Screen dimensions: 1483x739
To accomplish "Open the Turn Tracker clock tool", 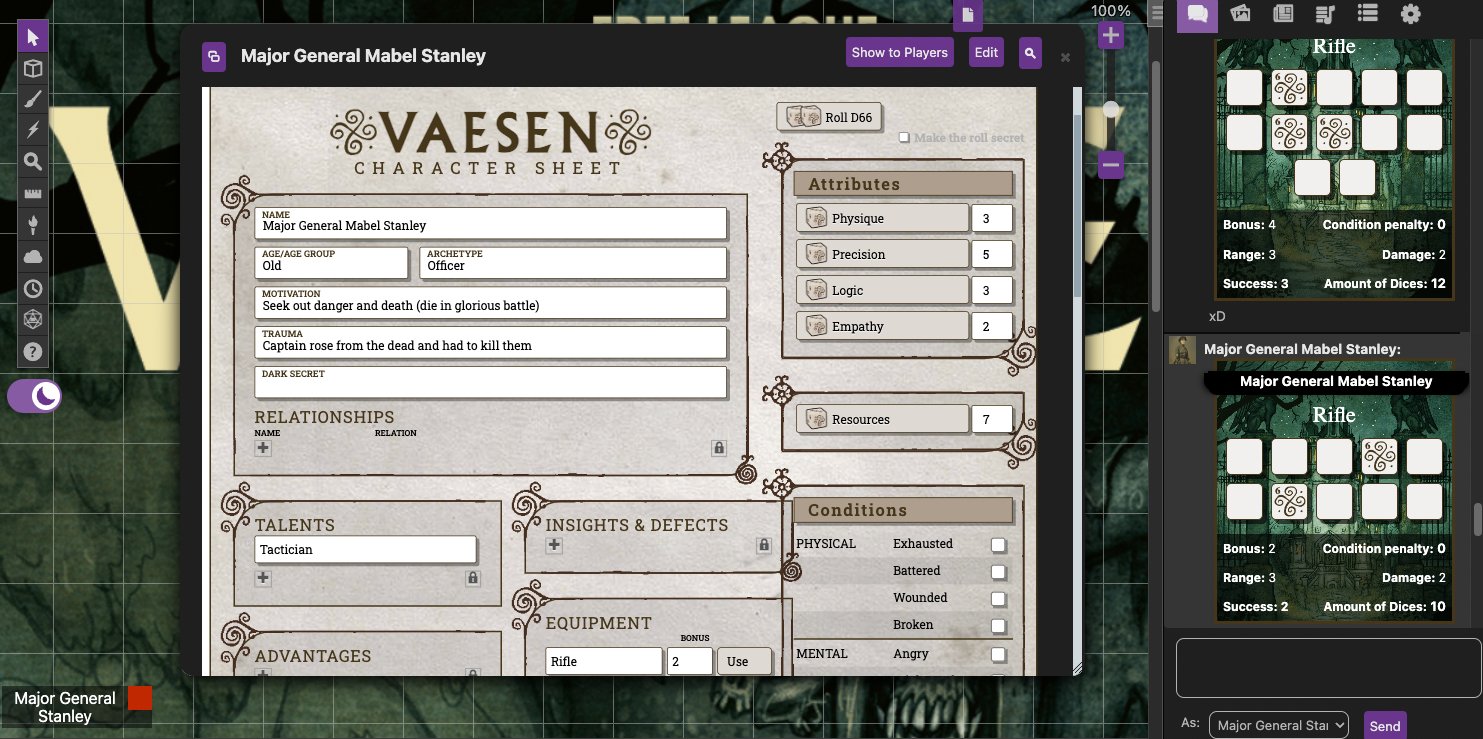I will pyautogui.click(x=33, y=288).
